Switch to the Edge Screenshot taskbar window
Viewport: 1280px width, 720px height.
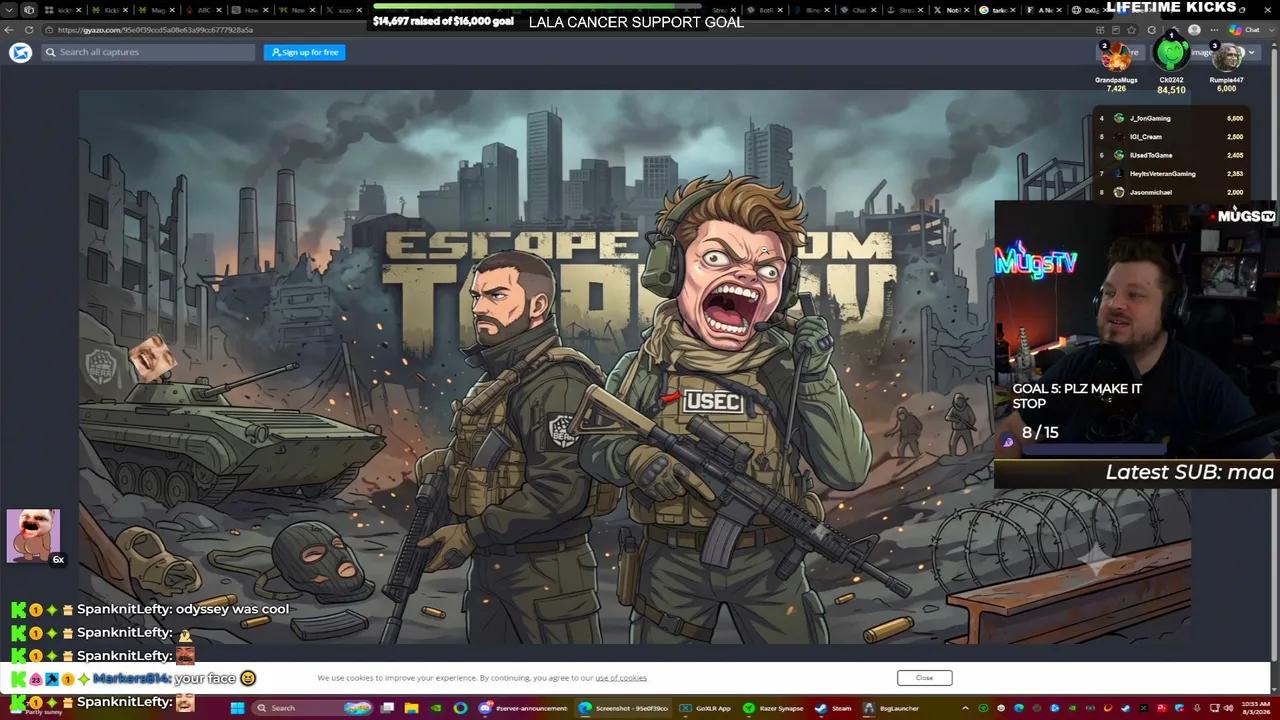point(623,708)
